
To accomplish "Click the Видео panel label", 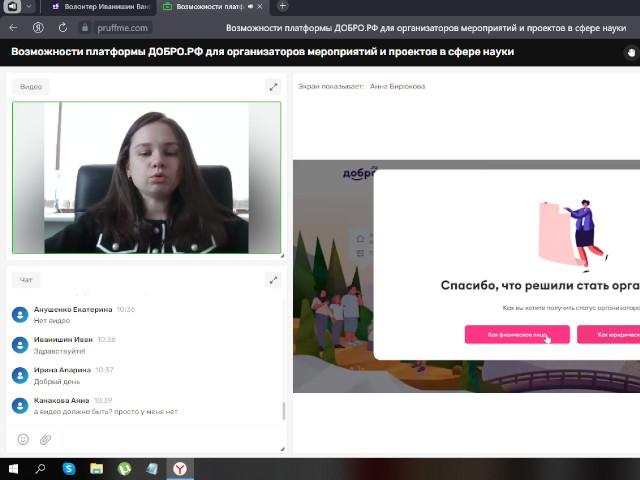I will (x=31, y=87).
